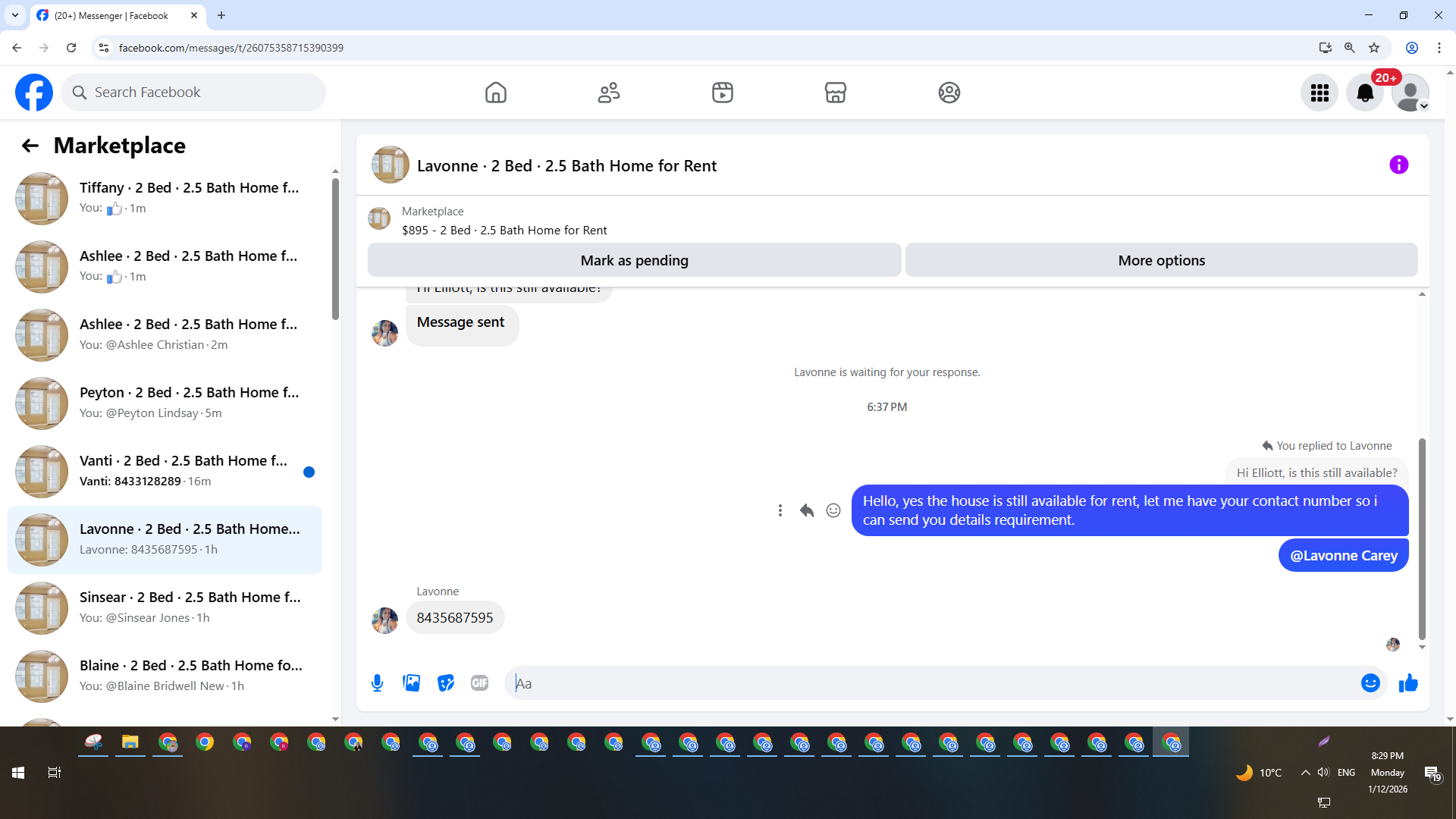Expand the account profile menu
The height and width of the screenshot is (819, 1456).
point(1410,93)
